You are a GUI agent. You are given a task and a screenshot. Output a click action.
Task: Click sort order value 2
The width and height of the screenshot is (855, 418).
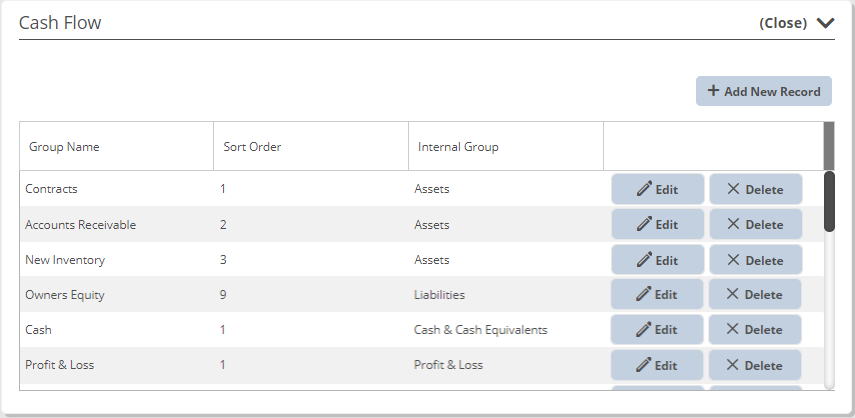pyautogui.click(x=223, y=225)
